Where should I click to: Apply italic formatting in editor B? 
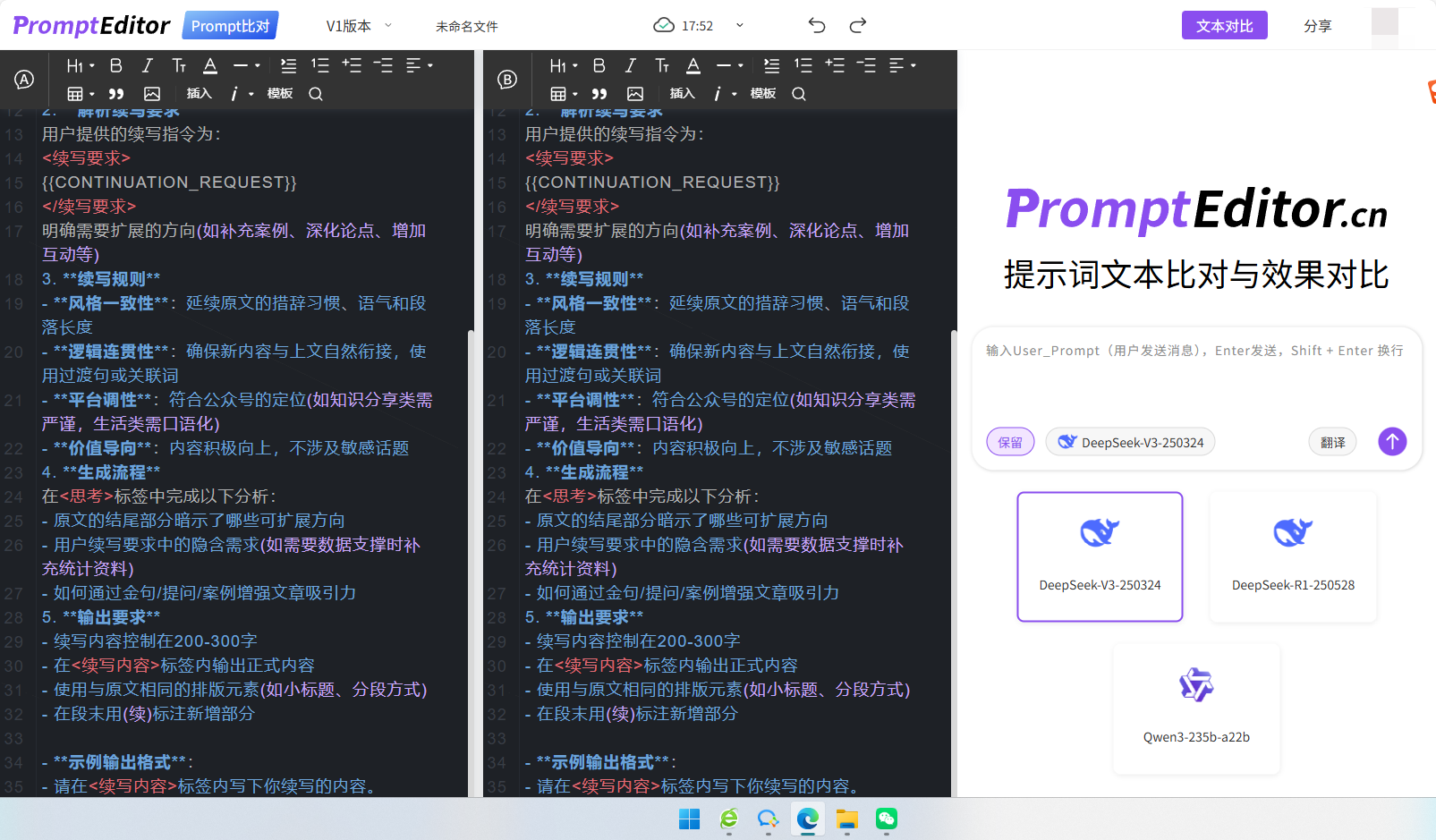(630, 64)
